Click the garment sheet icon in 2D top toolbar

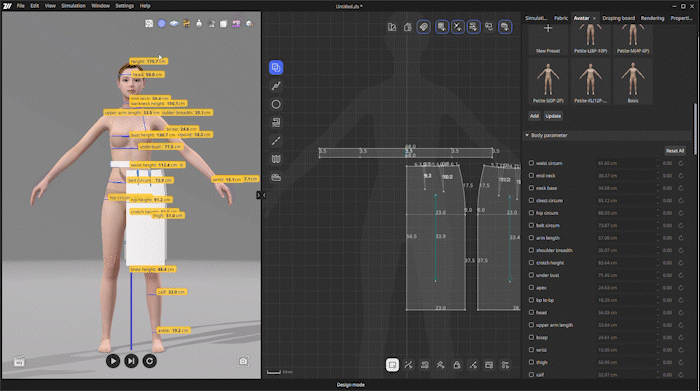[408, 27]
